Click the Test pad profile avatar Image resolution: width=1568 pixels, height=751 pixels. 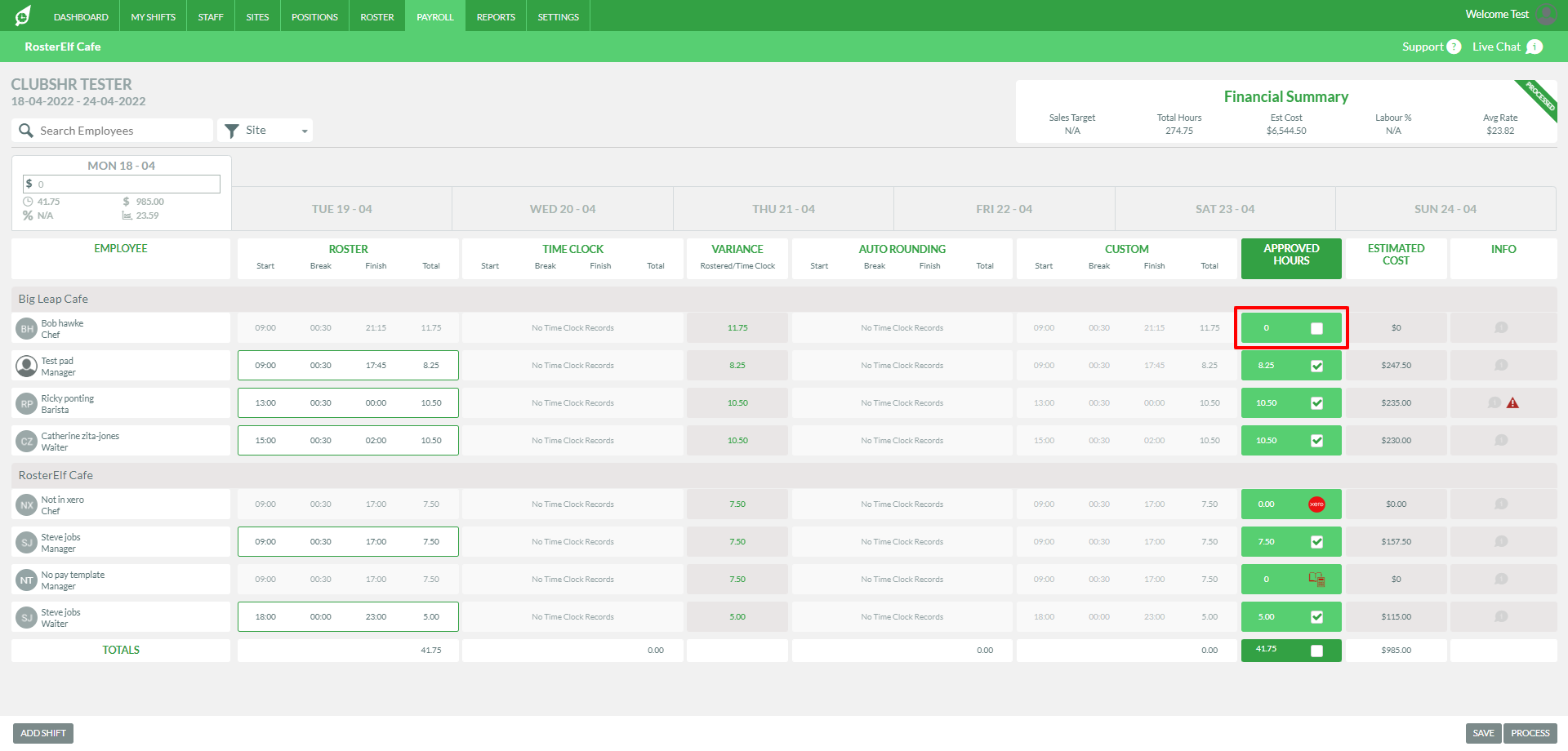point(27,366)
